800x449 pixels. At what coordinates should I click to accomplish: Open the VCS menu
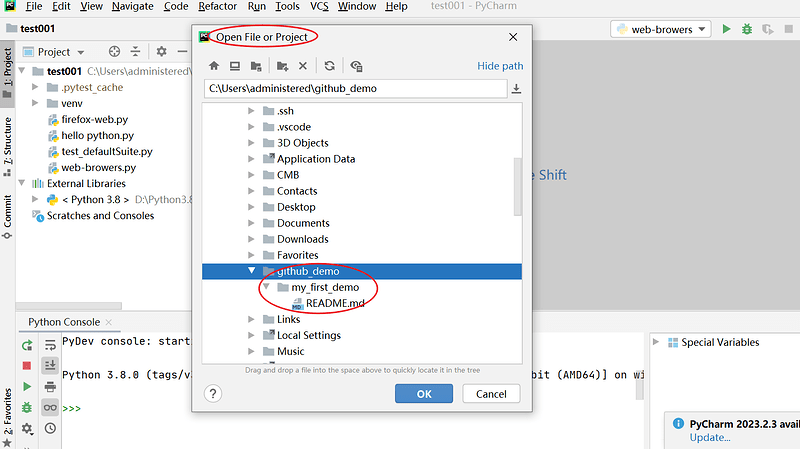pos(319,6)
